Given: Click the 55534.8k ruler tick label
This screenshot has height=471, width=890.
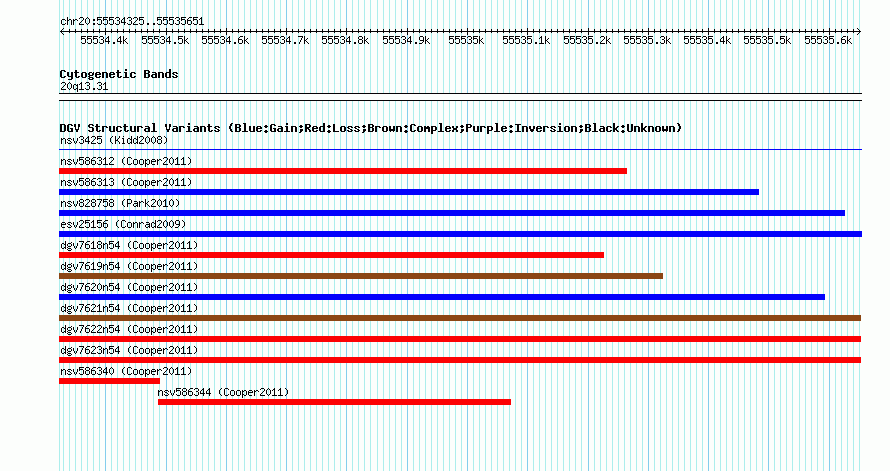Looking at the screenshot, I should pos(346,40).
